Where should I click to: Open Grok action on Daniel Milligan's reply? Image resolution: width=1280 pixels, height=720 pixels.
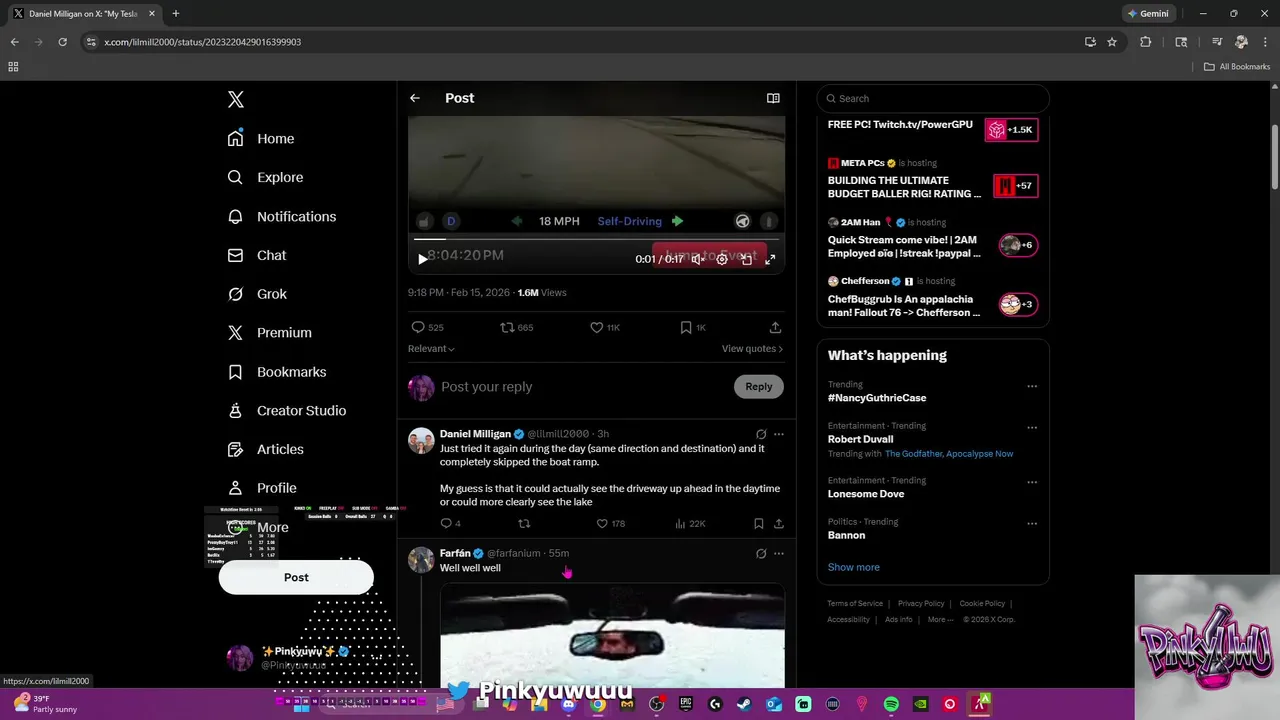tap(761, 434)
